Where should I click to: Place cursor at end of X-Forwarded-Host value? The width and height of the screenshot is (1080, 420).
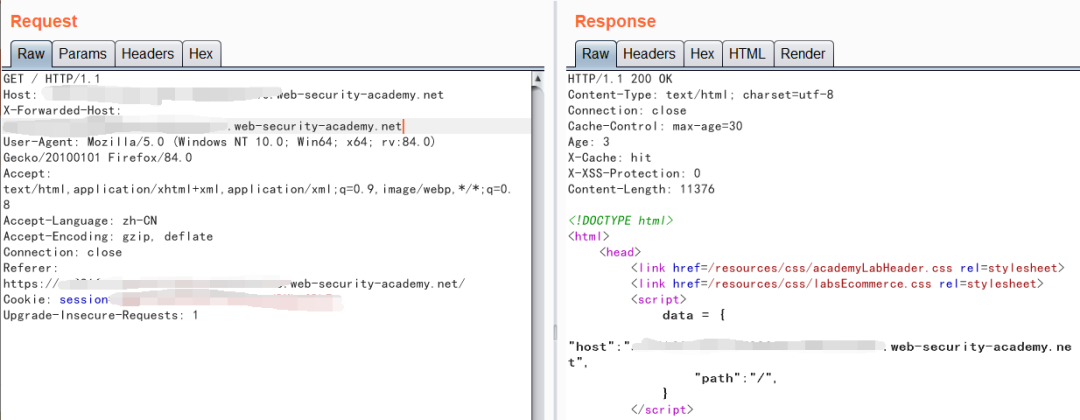tap(402, 126)
